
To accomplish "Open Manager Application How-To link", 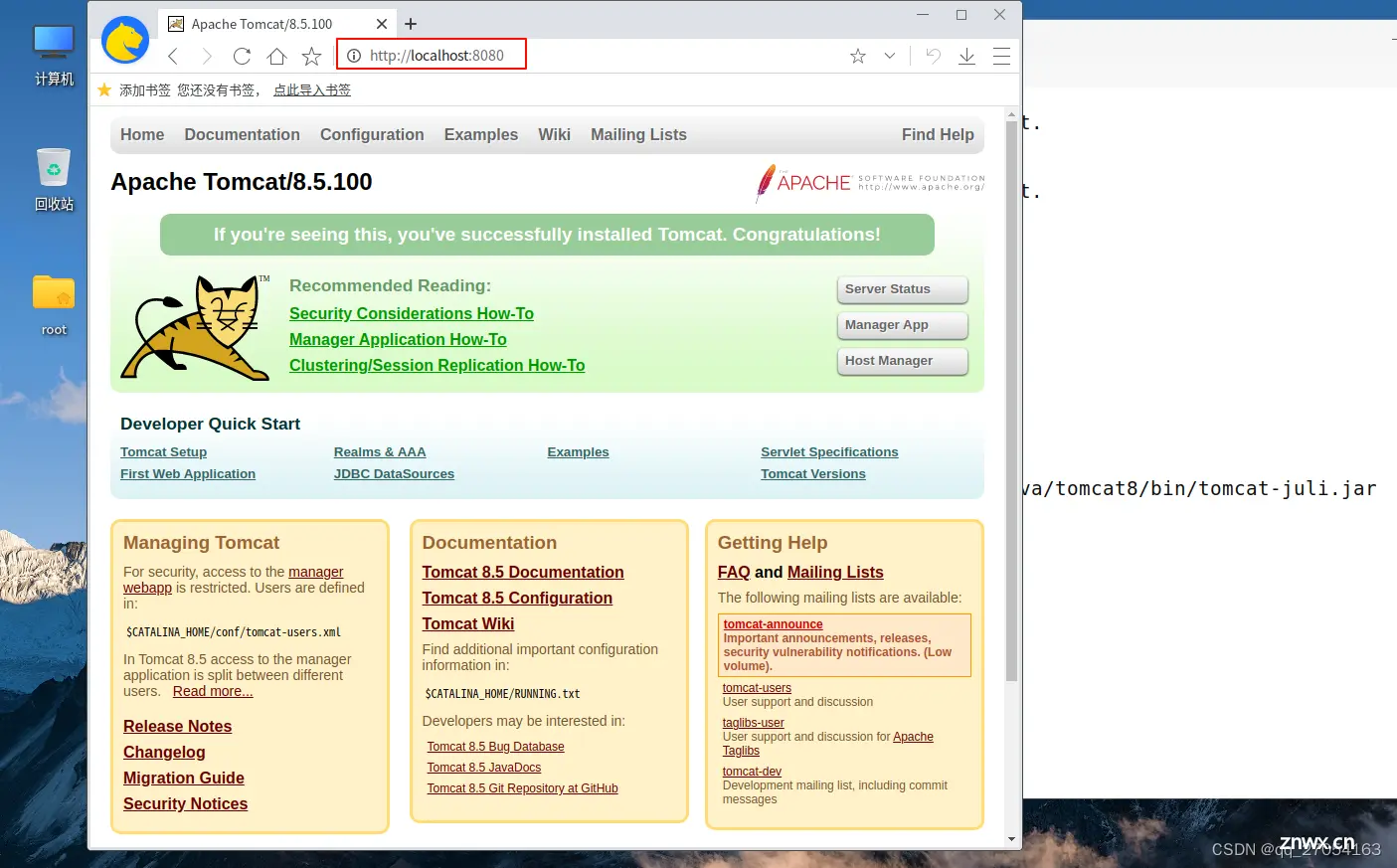I will tap(398, 339).
